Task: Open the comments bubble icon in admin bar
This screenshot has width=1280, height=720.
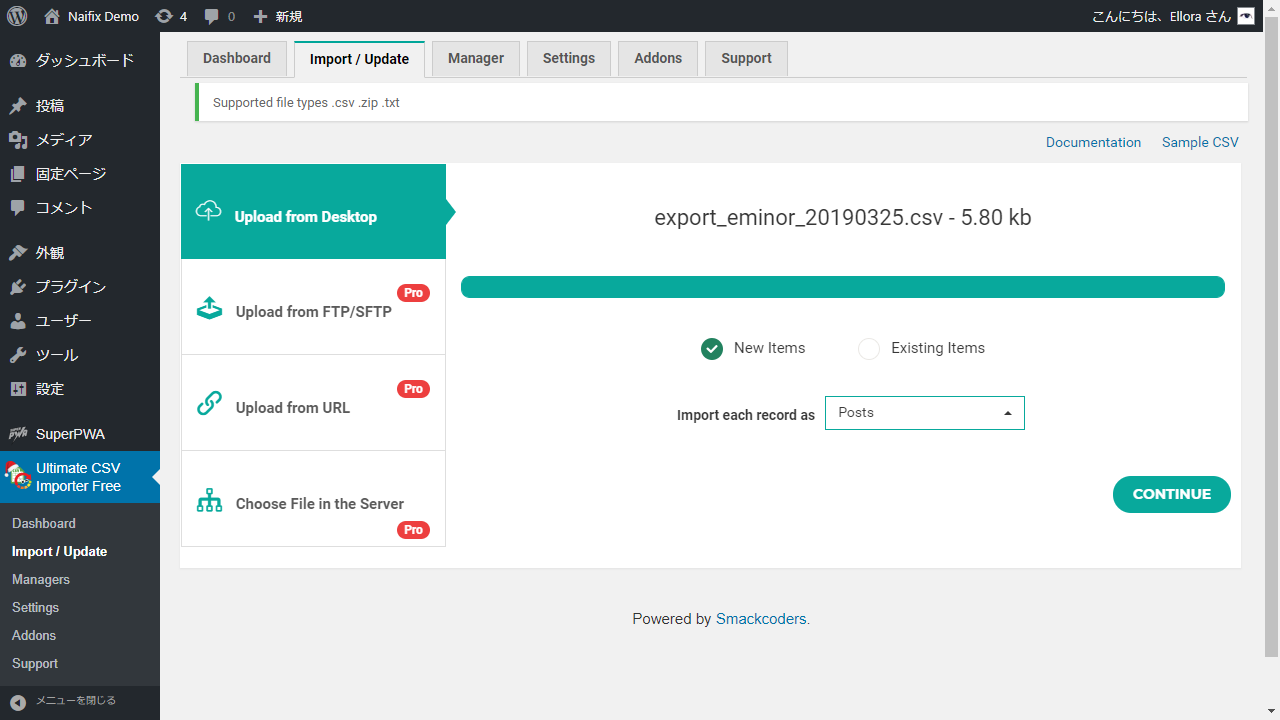Action: click(x=211, y=16)
